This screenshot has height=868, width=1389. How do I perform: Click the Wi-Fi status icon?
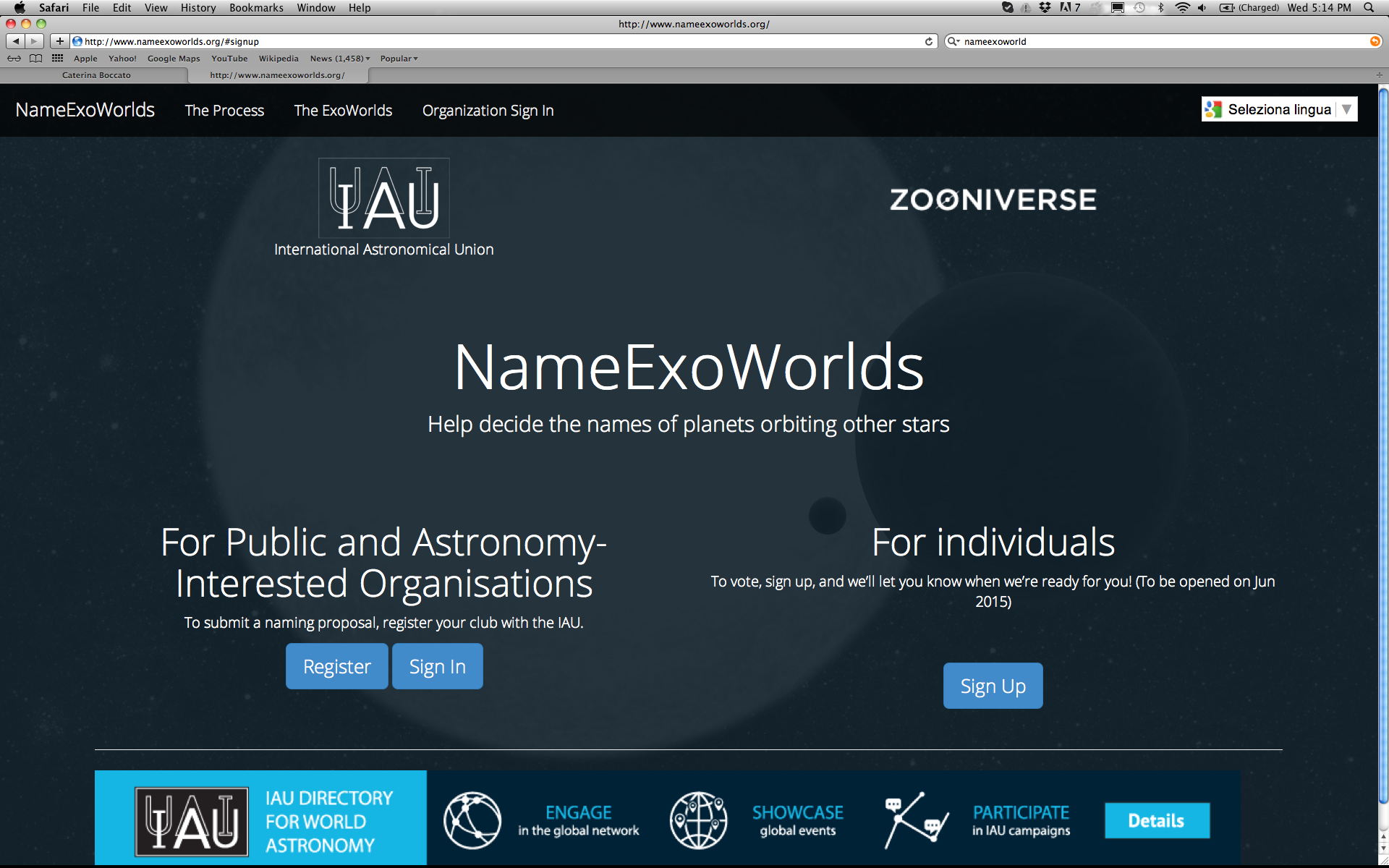(x=1182, y=7)
